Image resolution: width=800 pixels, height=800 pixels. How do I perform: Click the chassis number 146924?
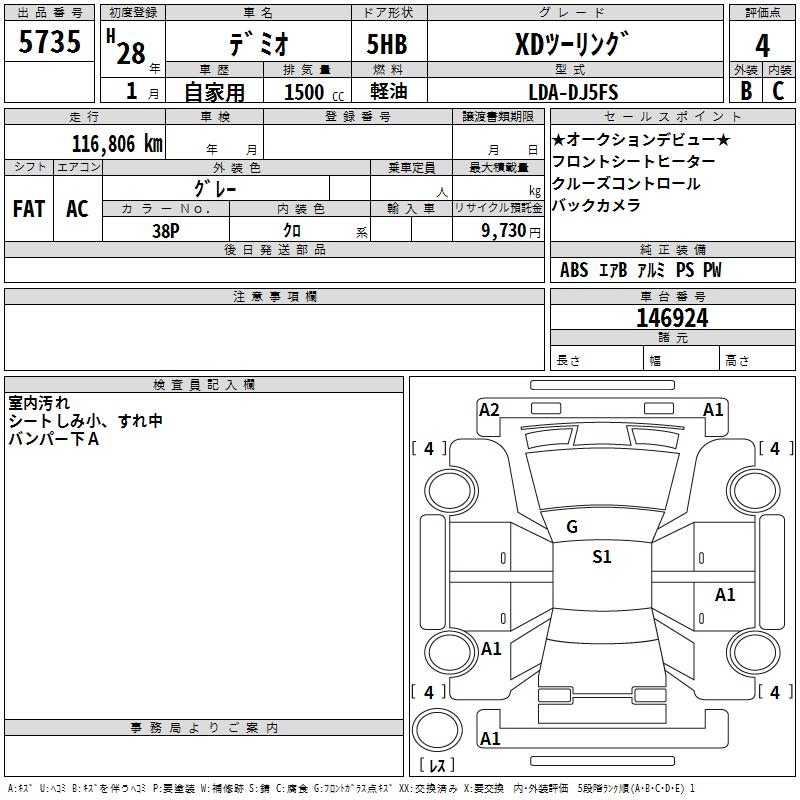[672, 318]
